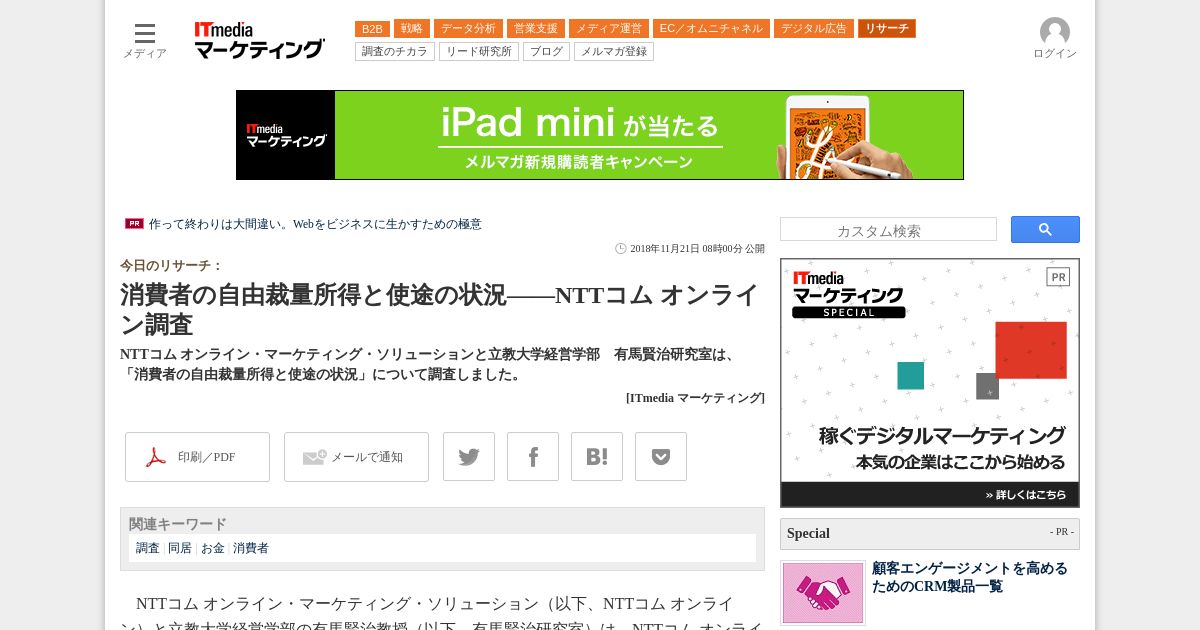Share the article on Facebook

click(533, 457)
